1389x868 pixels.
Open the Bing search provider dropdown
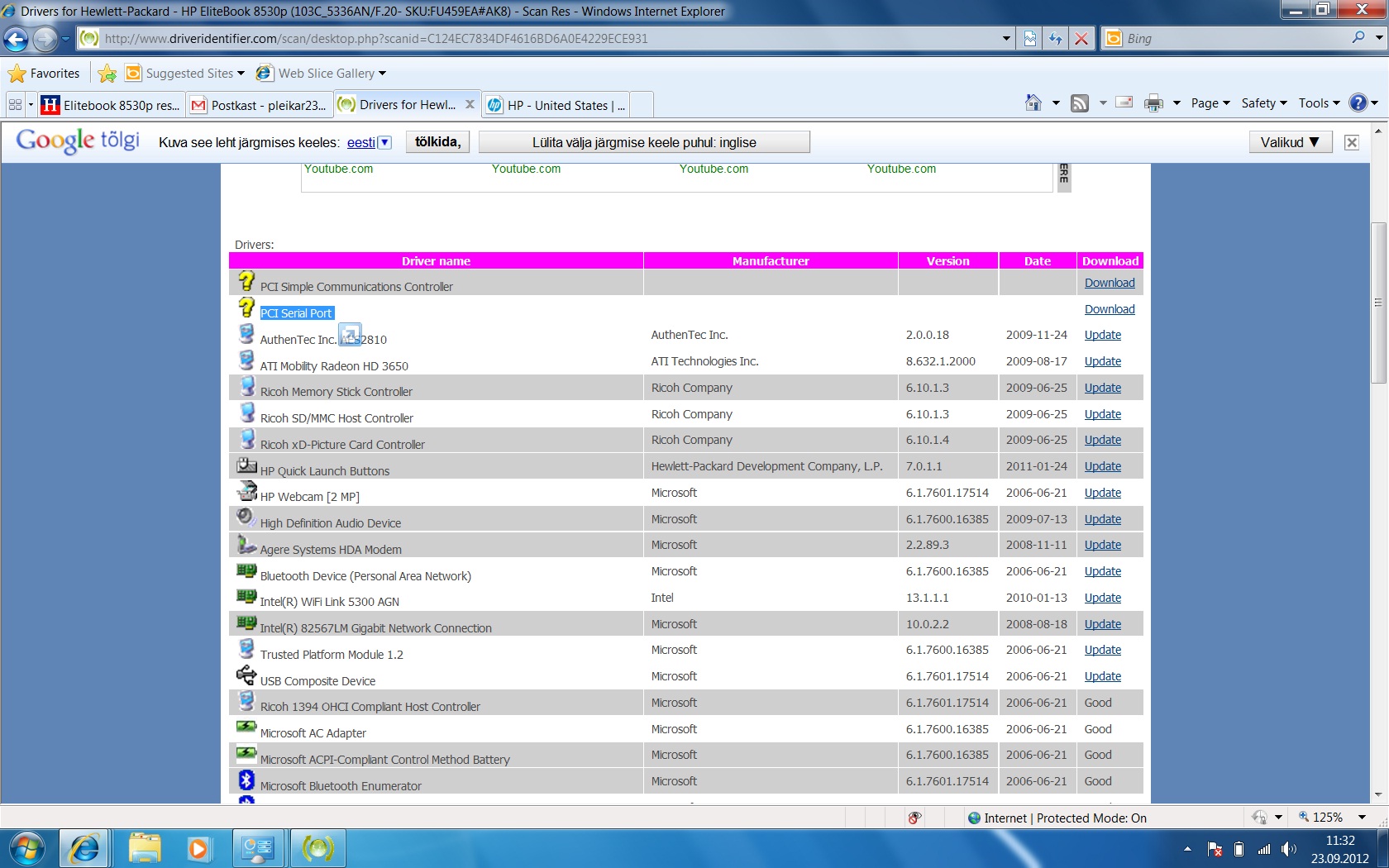[1379, 38]
